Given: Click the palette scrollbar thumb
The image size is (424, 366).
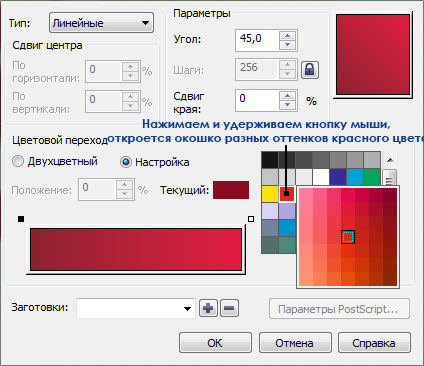Looking at the screenshot, I should click(390, 178).
